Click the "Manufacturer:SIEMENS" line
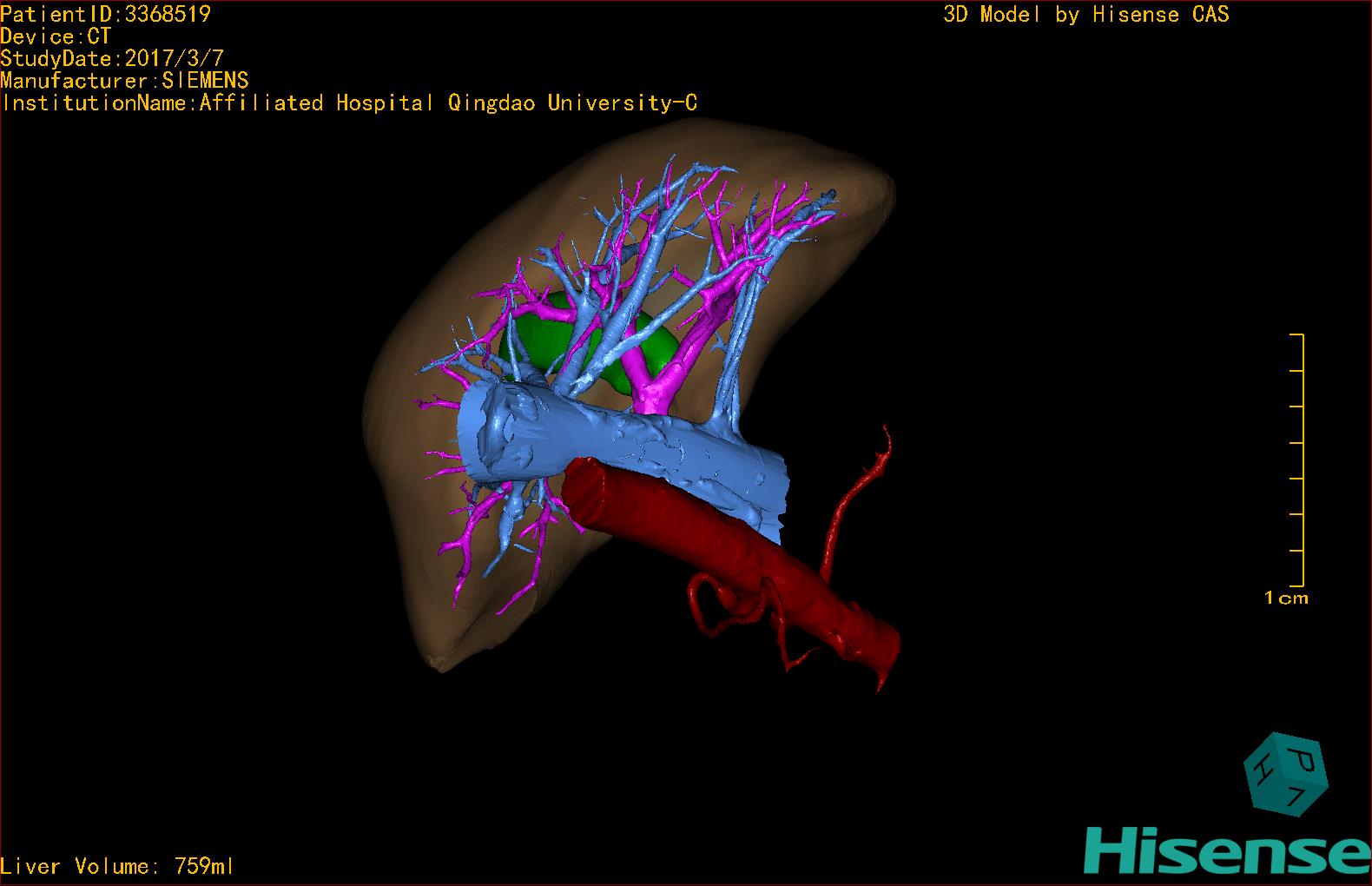 pos(124,81)
